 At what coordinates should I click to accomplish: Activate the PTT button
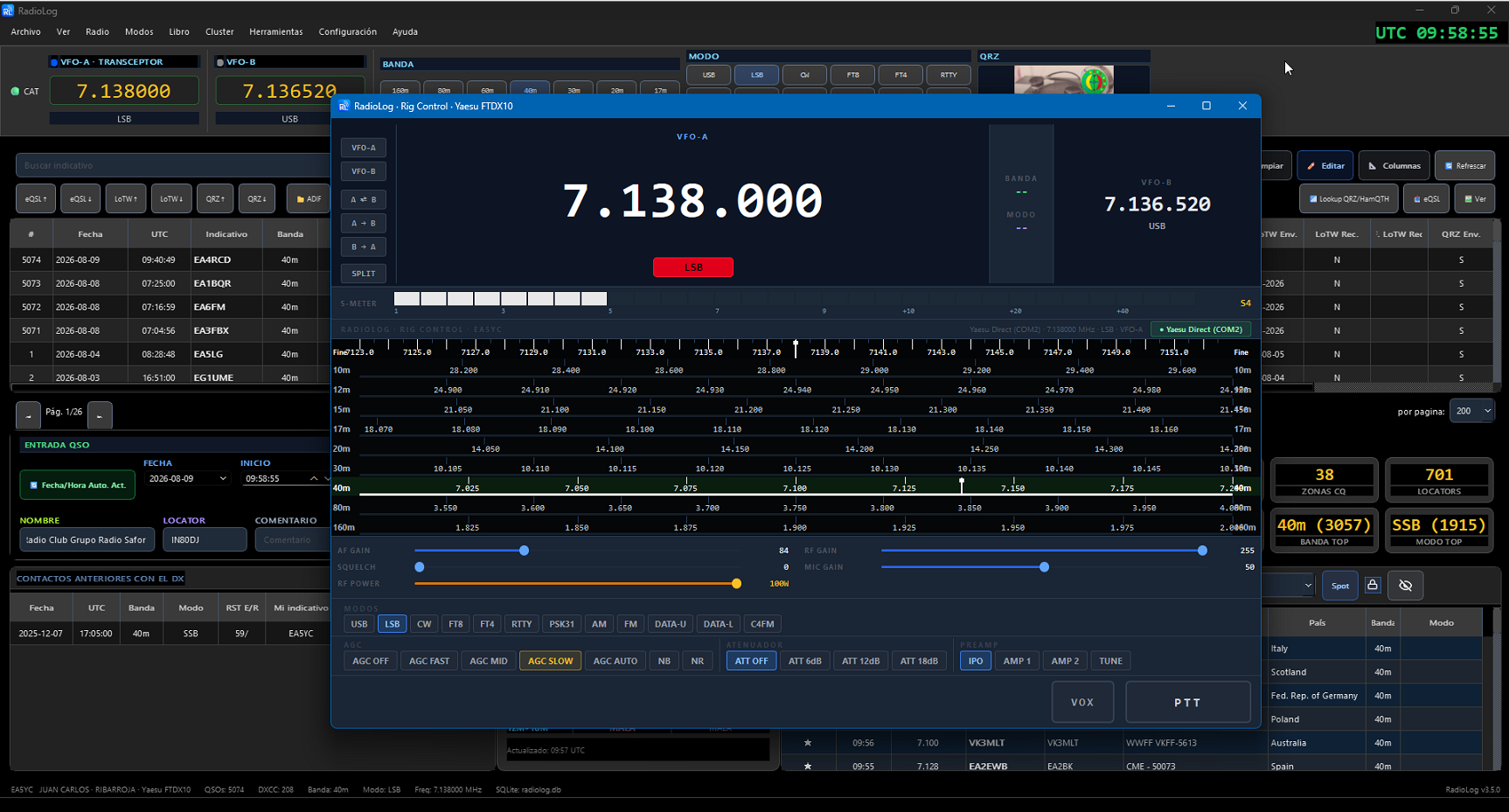(1187, 703)
